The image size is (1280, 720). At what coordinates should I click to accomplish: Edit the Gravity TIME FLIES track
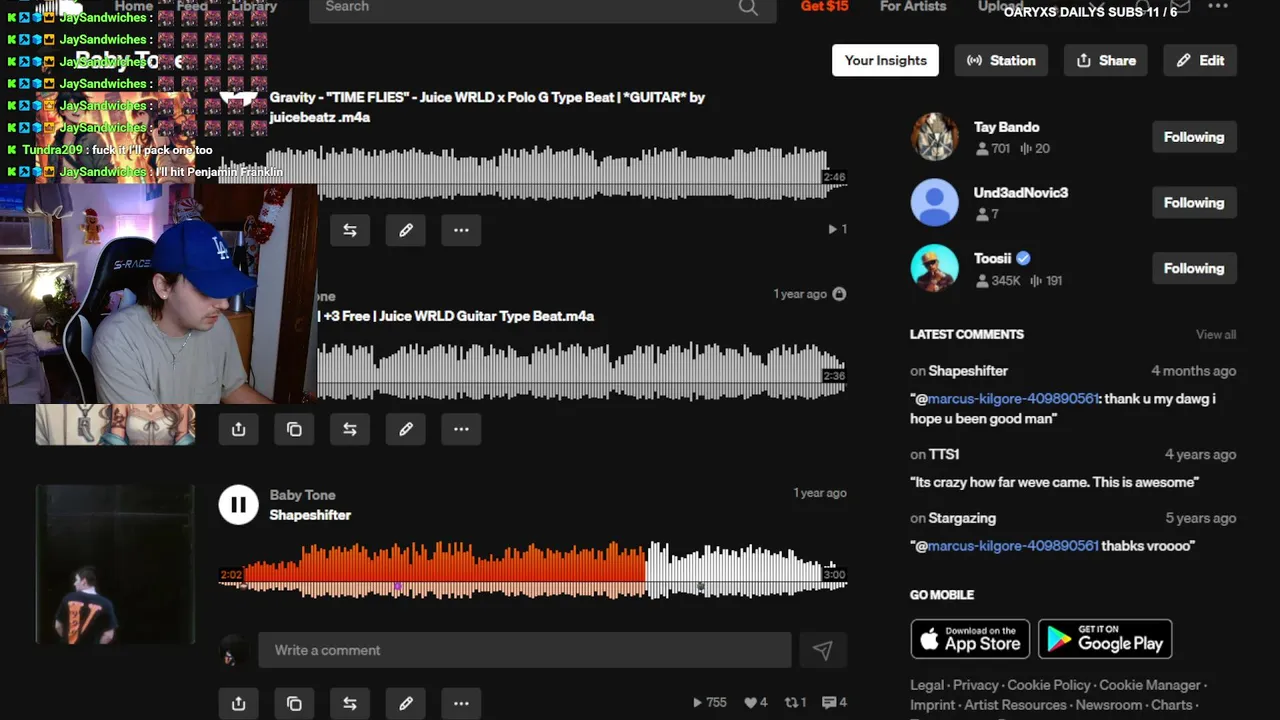click(406, 230)
